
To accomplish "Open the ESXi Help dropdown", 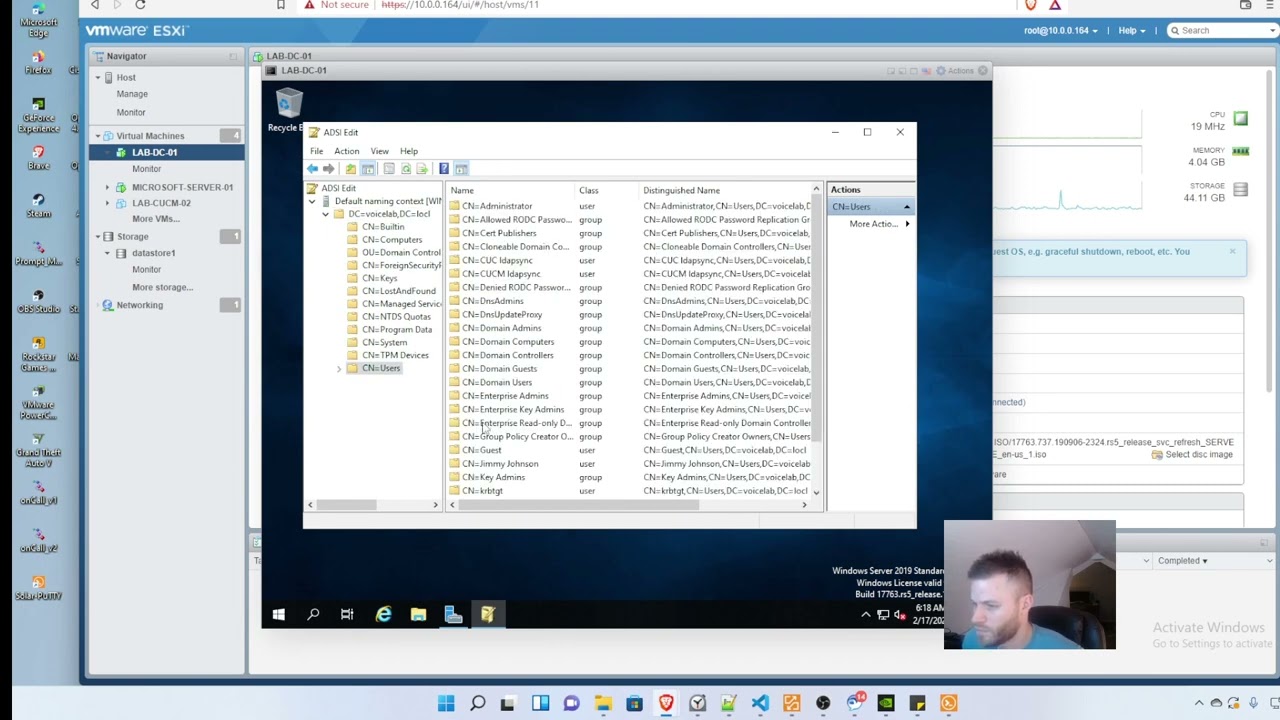I will tap(1131, 30).
